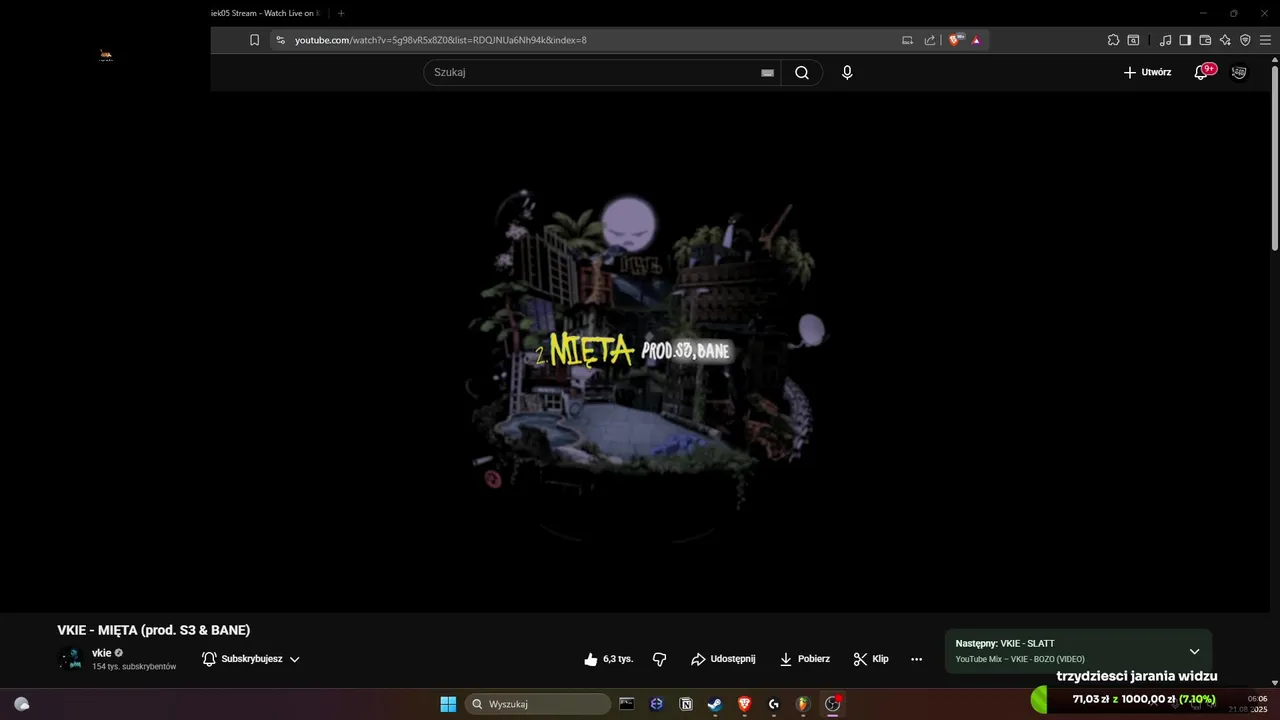Open the browser hamburger menu
Viewport: 1280px width, 720px height.
[x=1265, y=40]
